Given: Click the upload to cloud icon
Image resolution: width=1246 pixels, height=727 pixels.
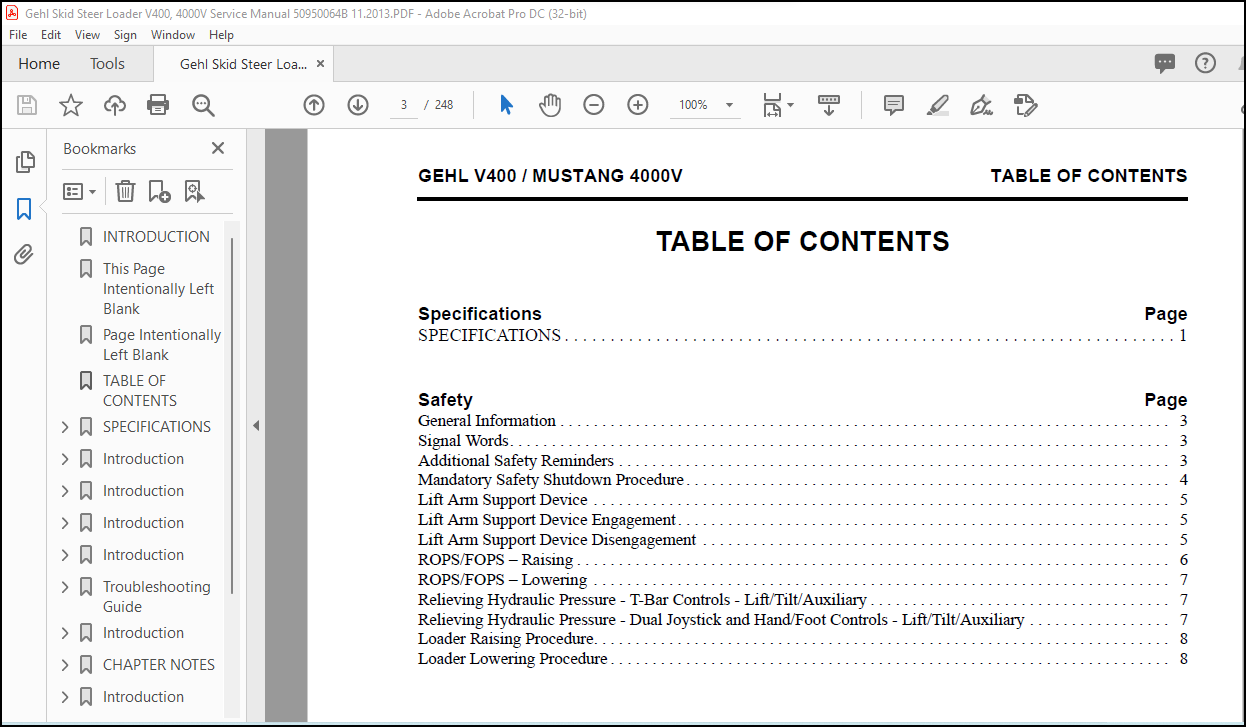Looking at the screenshot, I should pos(115,105).
